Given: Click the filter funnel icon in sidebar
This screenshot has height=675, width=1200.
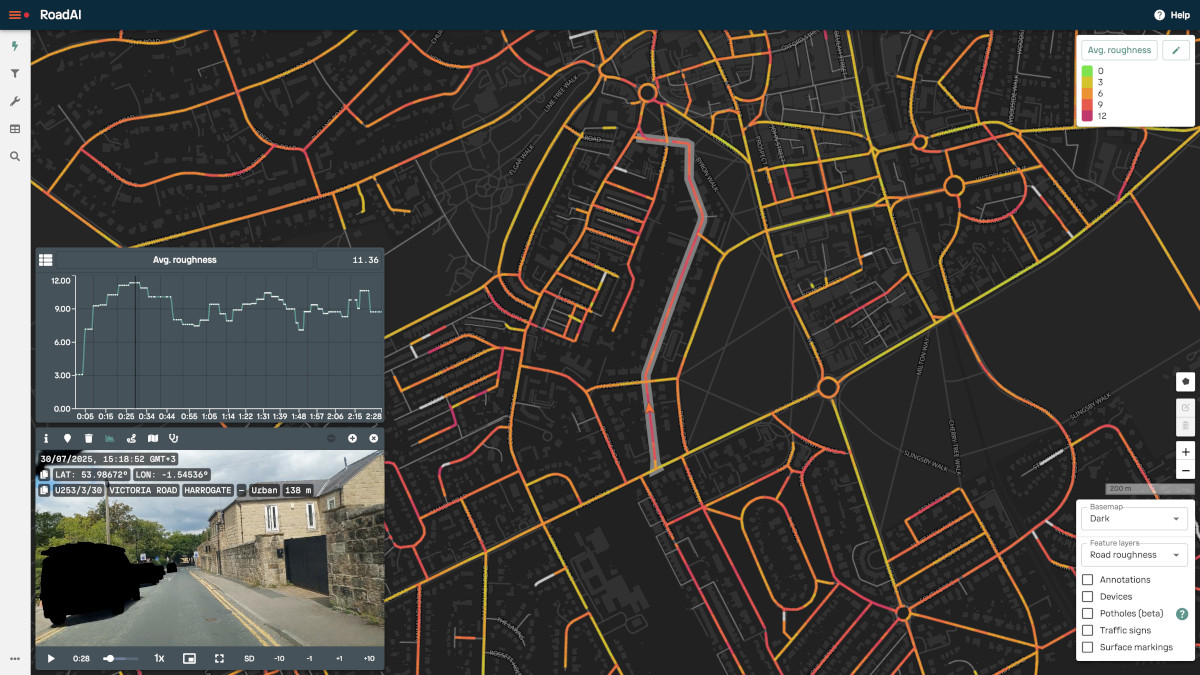Looking at the screenshot, I should (x=15, y=74).
